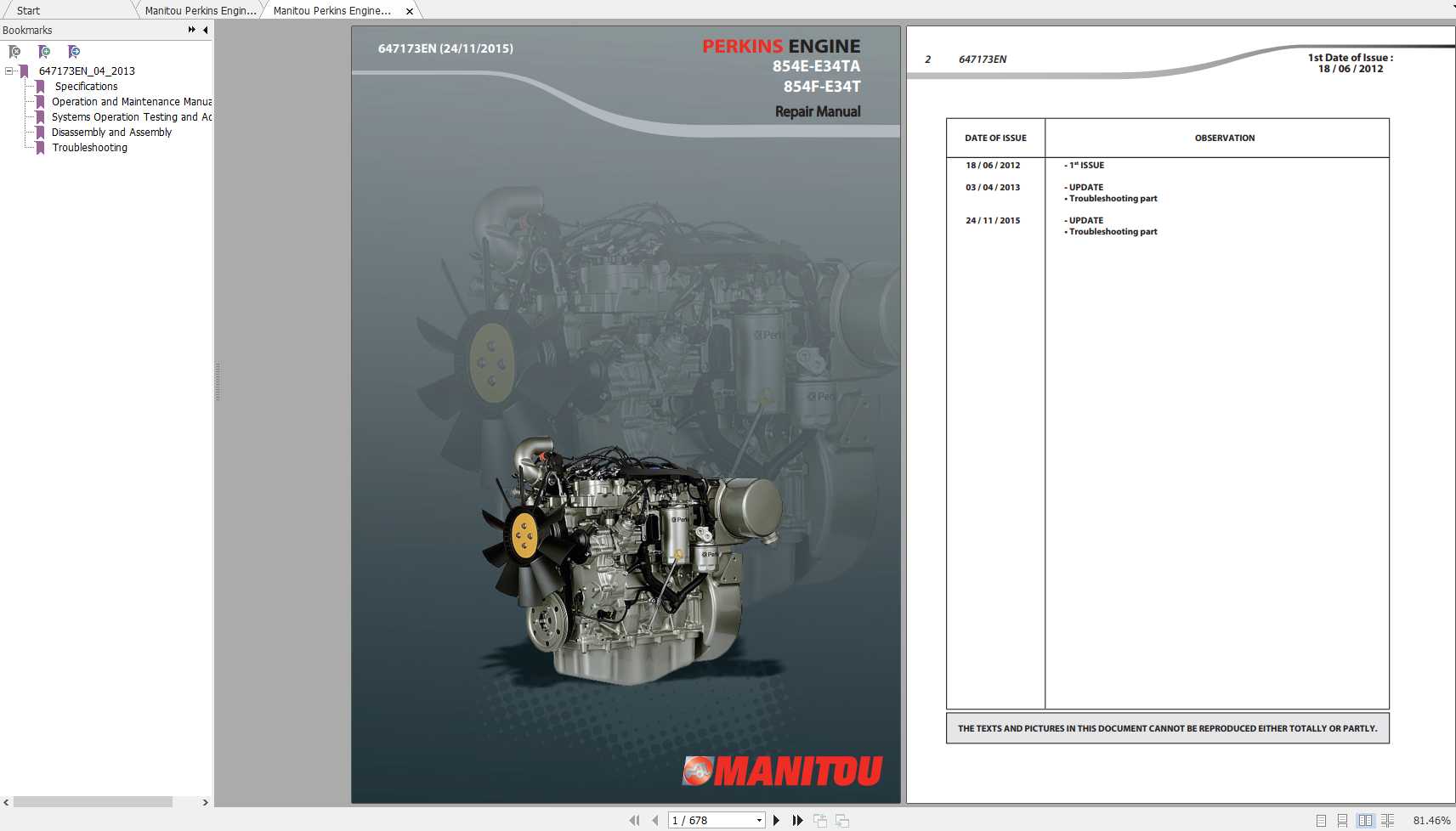This screenshot has width=1456, height=831.
Task: Go to the first page button
Action: pos(634,820)
